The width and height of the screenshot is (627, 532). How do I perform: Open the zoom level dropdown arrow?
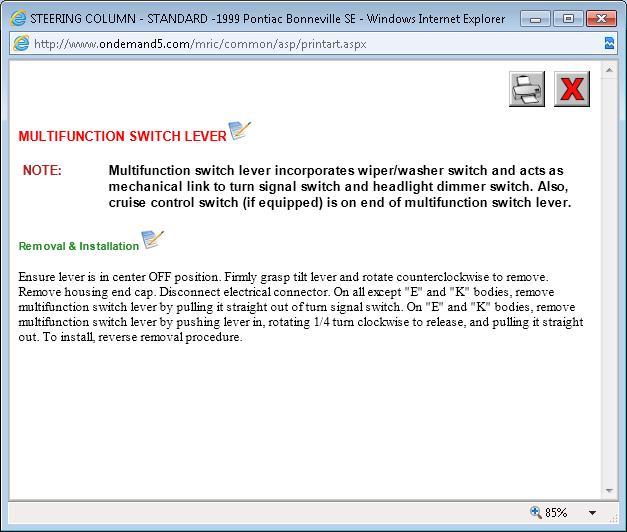point(592,512)
